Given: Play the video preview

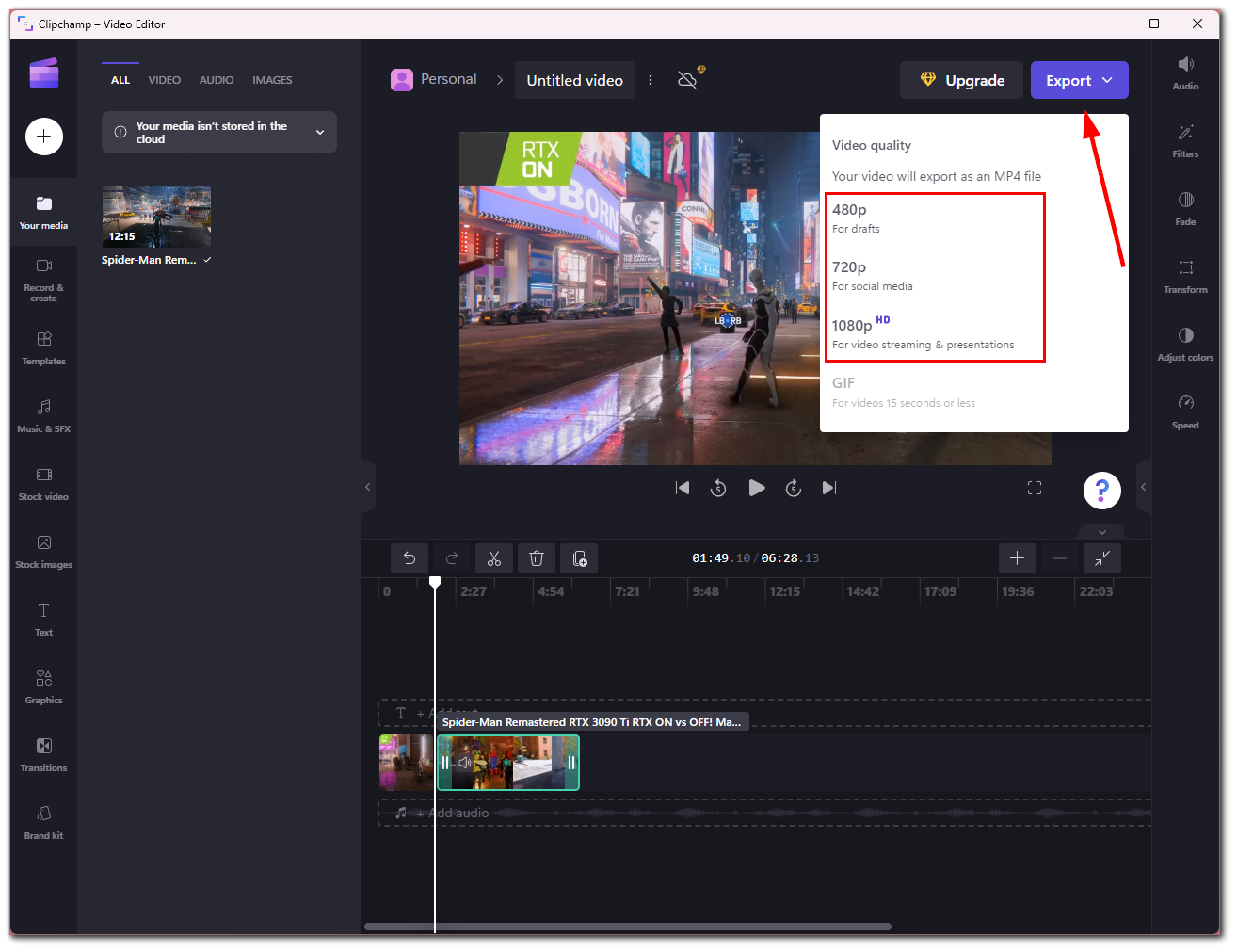Looking at the screenshot, I should click(x=756, y=488).
